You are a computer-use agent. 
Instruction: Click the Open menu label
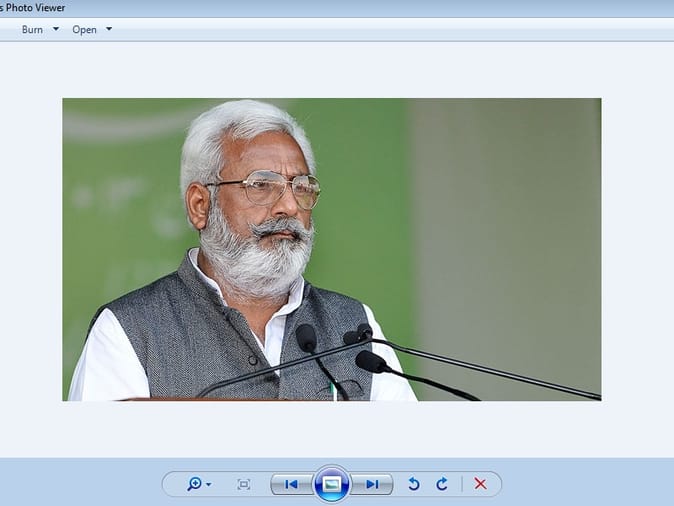(x=84, y=30)
